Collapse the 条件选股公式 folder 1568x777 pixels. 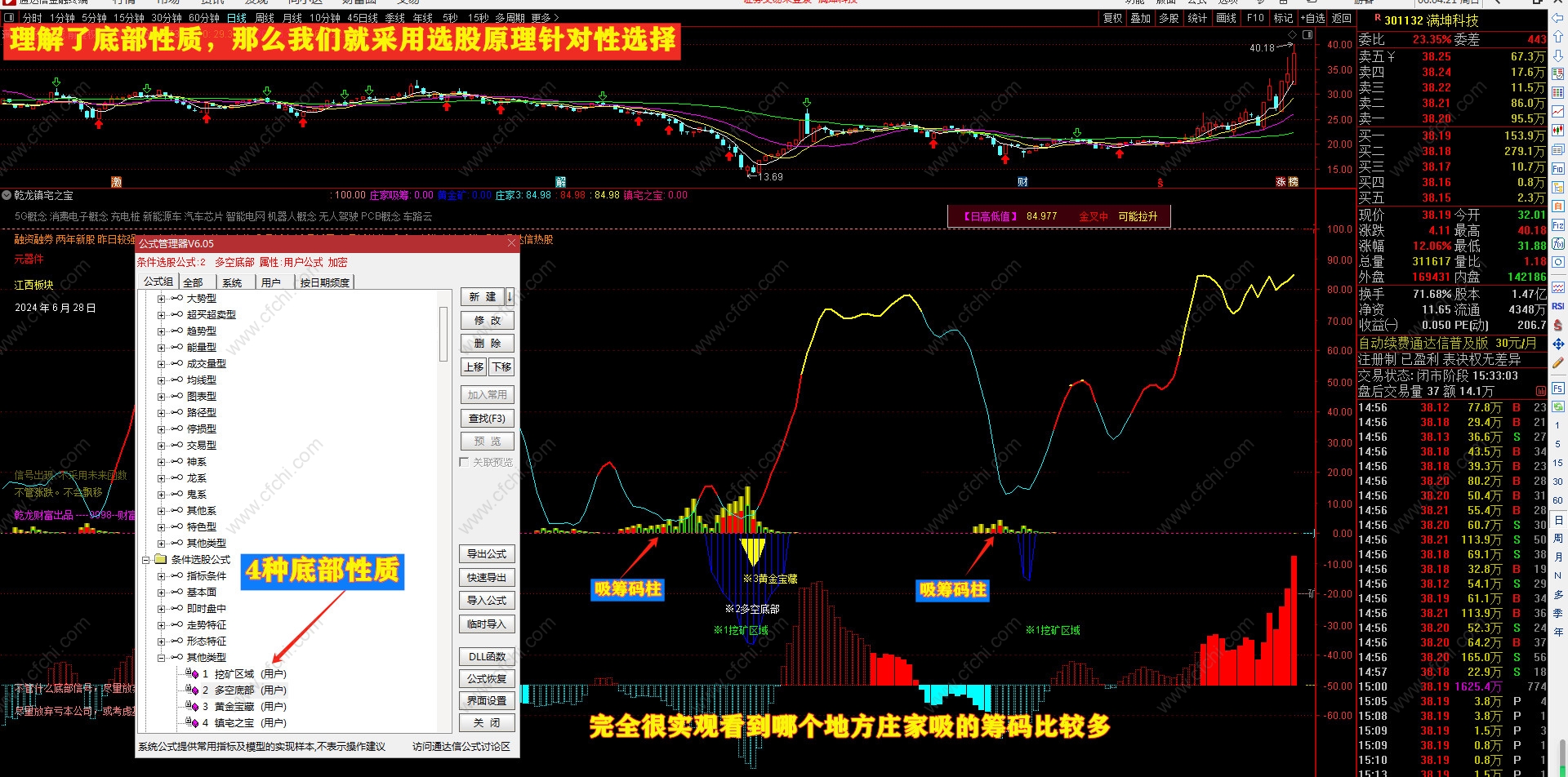point(146,559)
